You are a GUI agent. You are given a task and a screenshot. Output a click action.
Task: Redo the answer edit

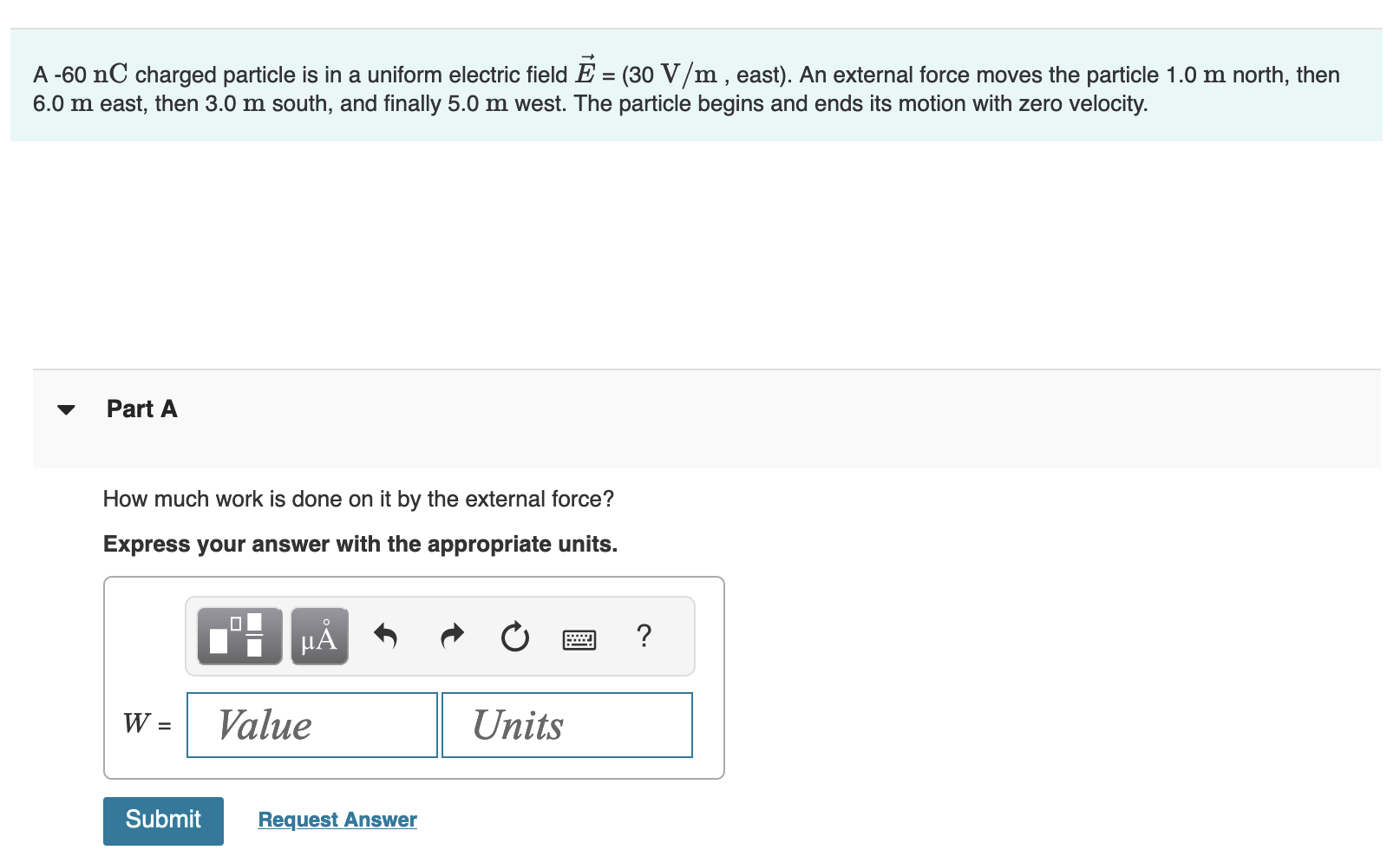pos(452,637)
